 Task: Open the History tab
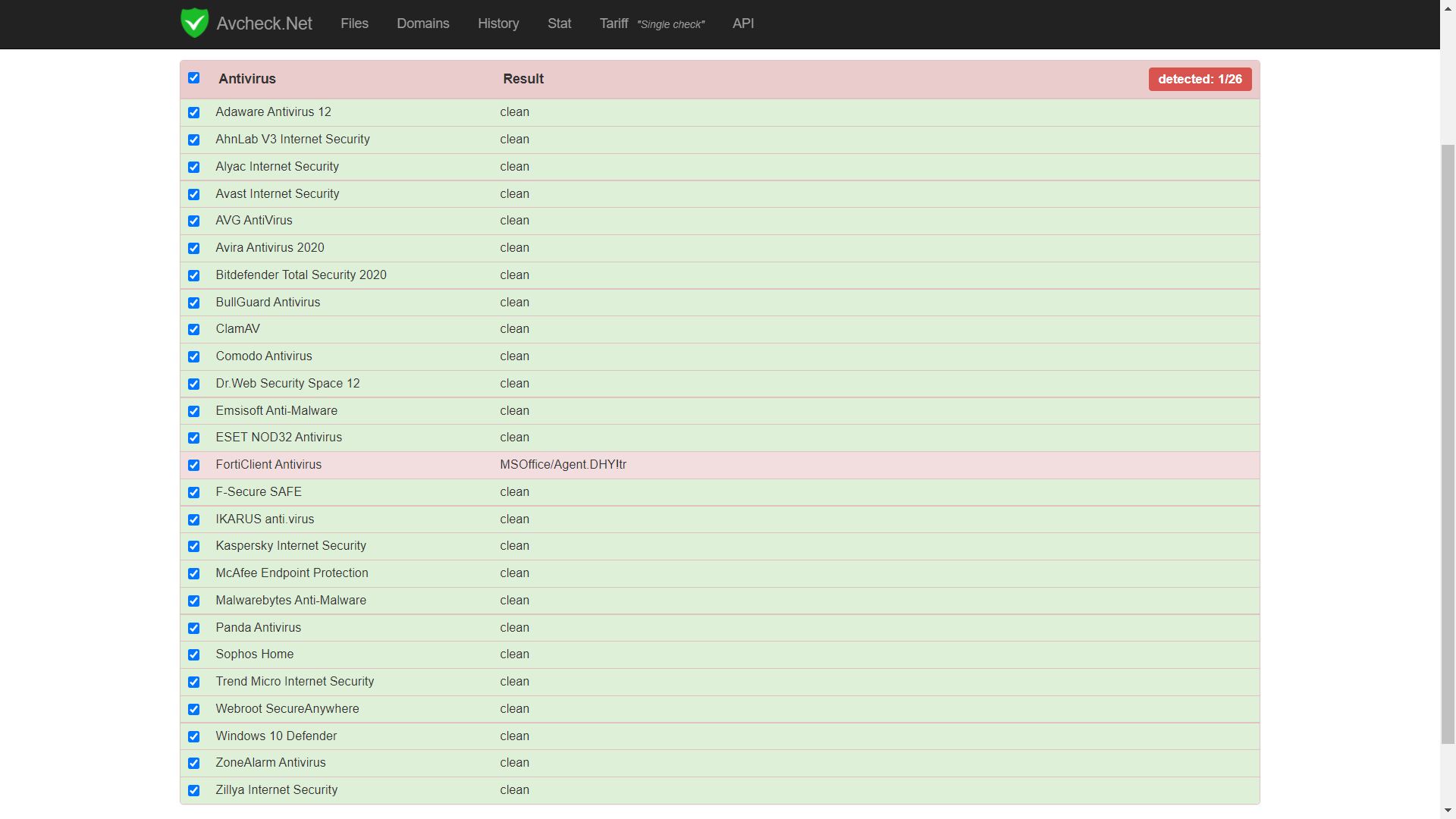[498, 24]
